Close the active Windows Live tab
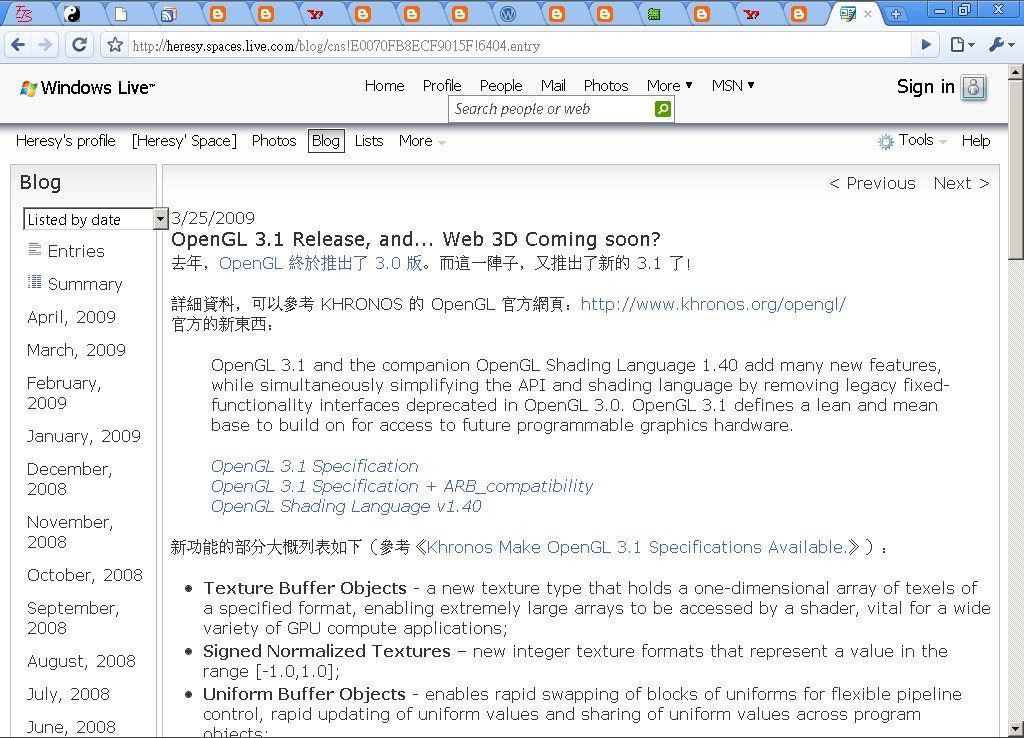1024x738 pixels. click(x=867, y=14)
